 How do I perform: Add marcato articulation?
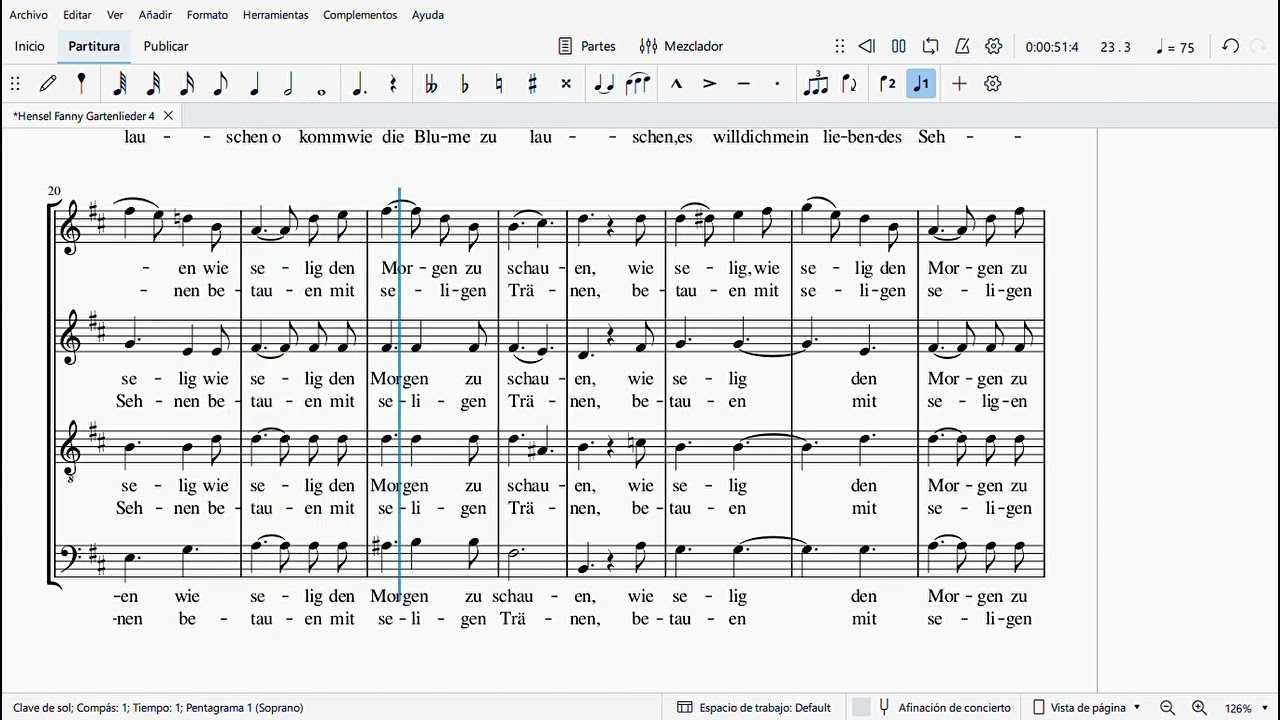coord(676,84)
